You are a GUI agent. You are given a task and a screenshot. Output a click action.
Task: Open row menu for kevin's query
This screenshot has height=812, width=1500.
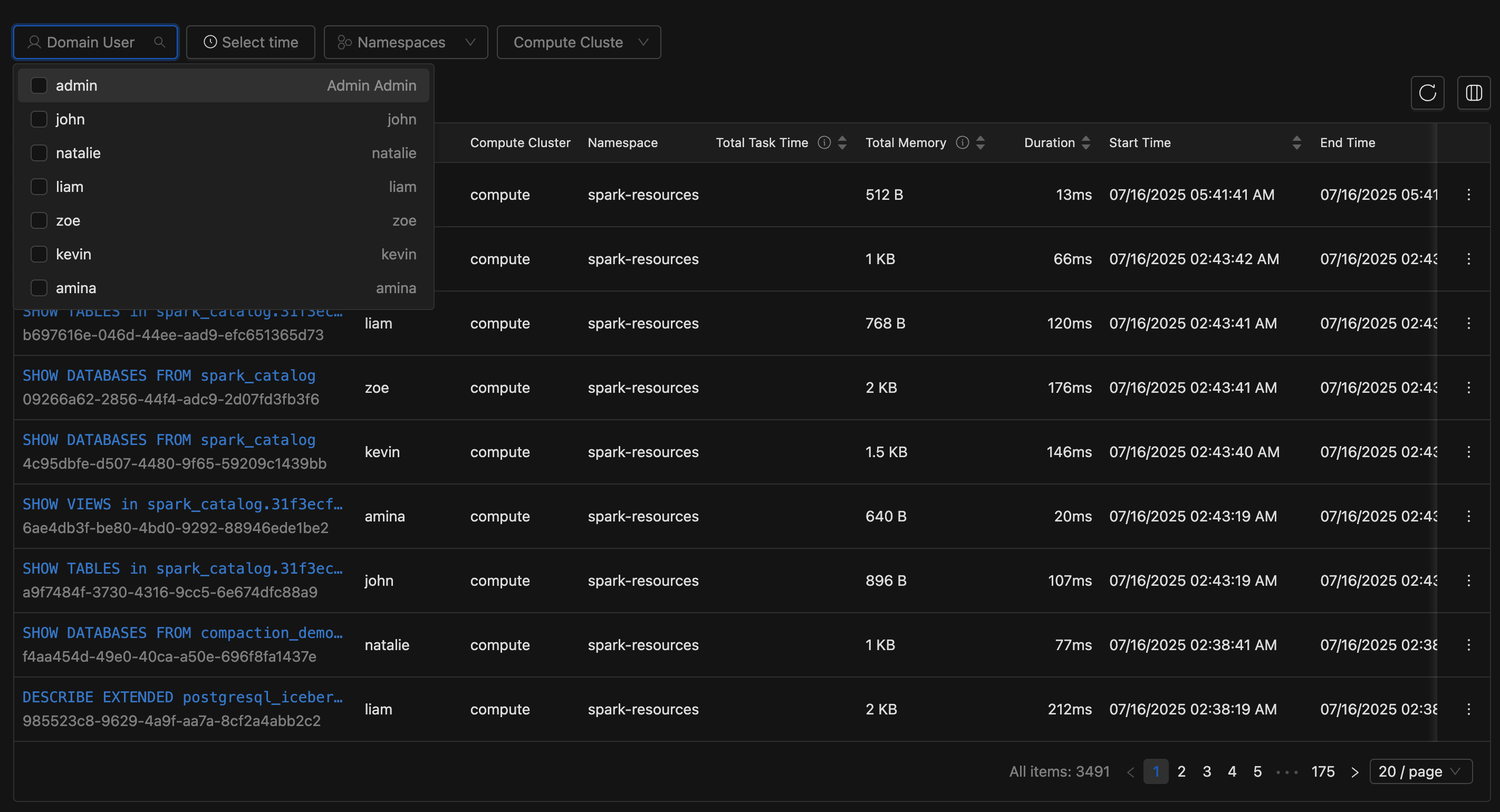1468,452
